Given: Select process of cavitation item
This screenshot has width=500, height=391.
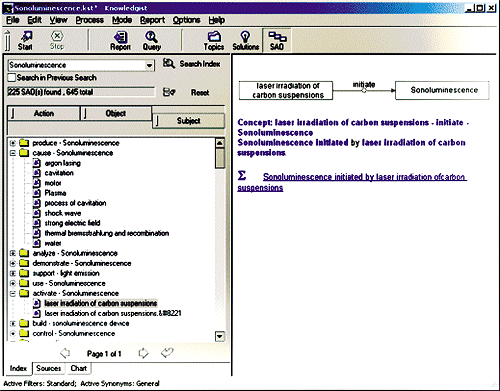Looking at the screenshot, I should [x=75, y=203].
